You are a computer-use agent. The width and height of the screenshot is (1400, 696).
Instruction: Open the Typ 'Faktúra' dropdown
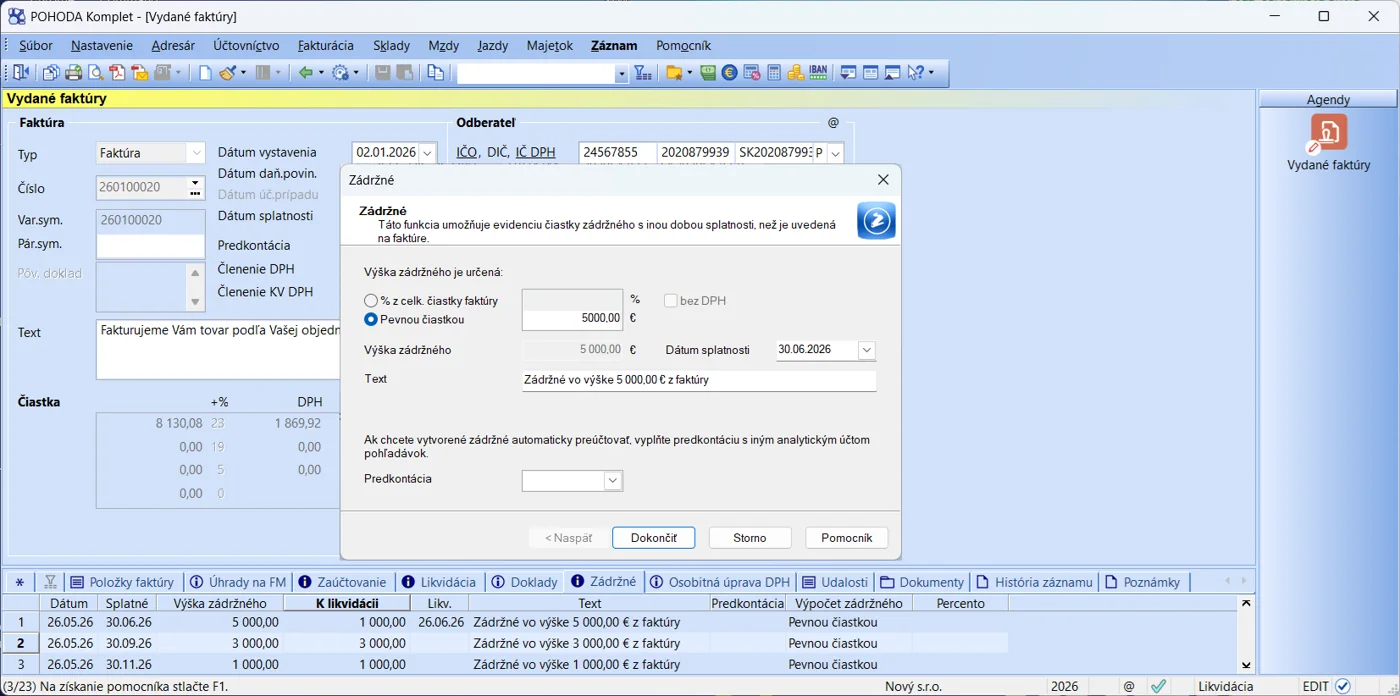pyautogui.click(x=196, y=153)
